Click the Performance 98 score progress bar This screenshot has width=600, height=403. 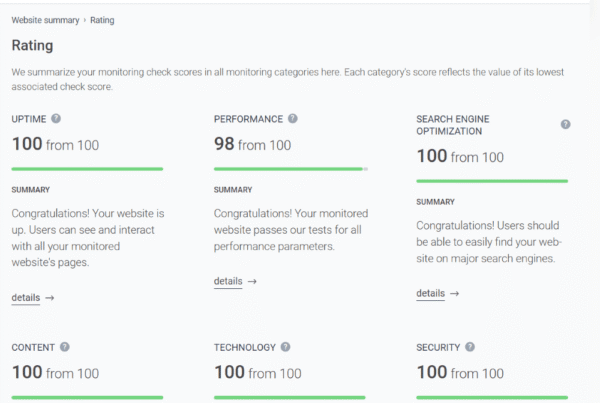291,169
